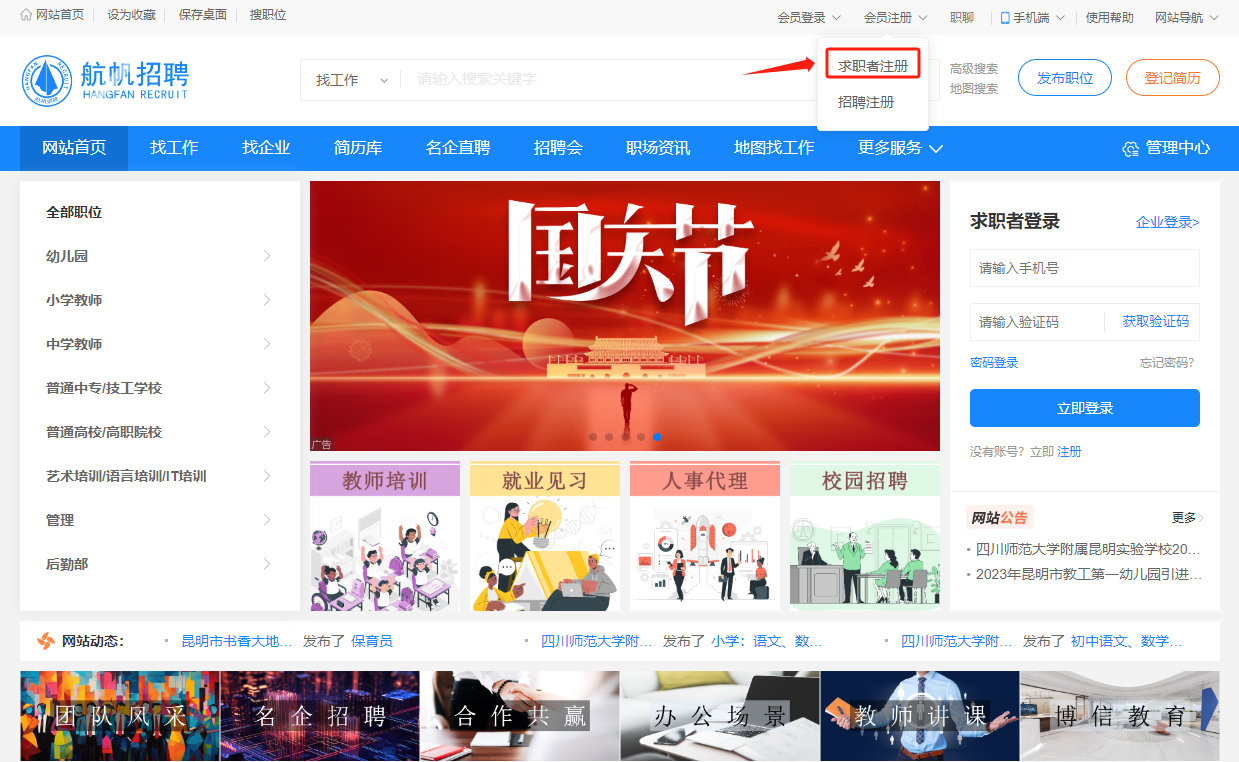Screen dimensions: 1239x762
Task: Open the 人事代理 illustration tile
Action: (705, 538)
